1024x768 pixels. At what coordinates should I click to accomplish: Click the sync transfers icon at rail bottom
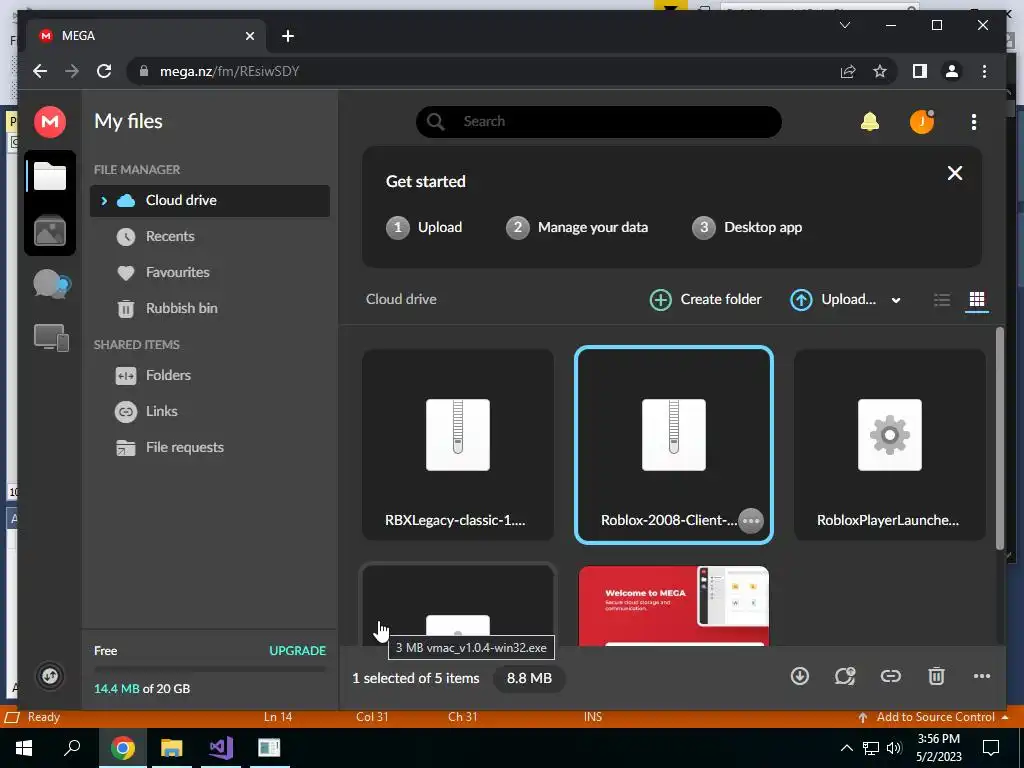(50, 676)
